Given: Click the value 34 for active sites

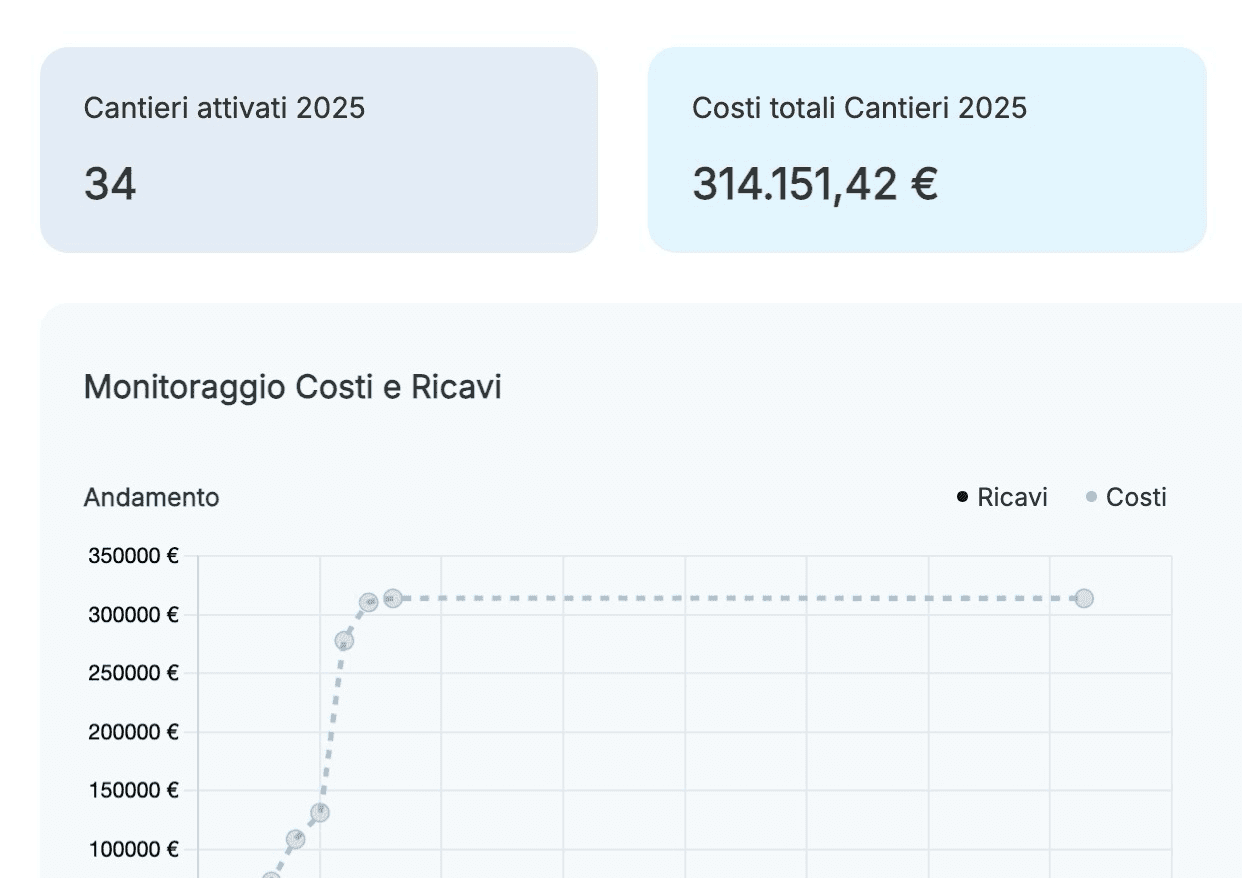Looking at the screenshot, I should (x=110, y=185).
